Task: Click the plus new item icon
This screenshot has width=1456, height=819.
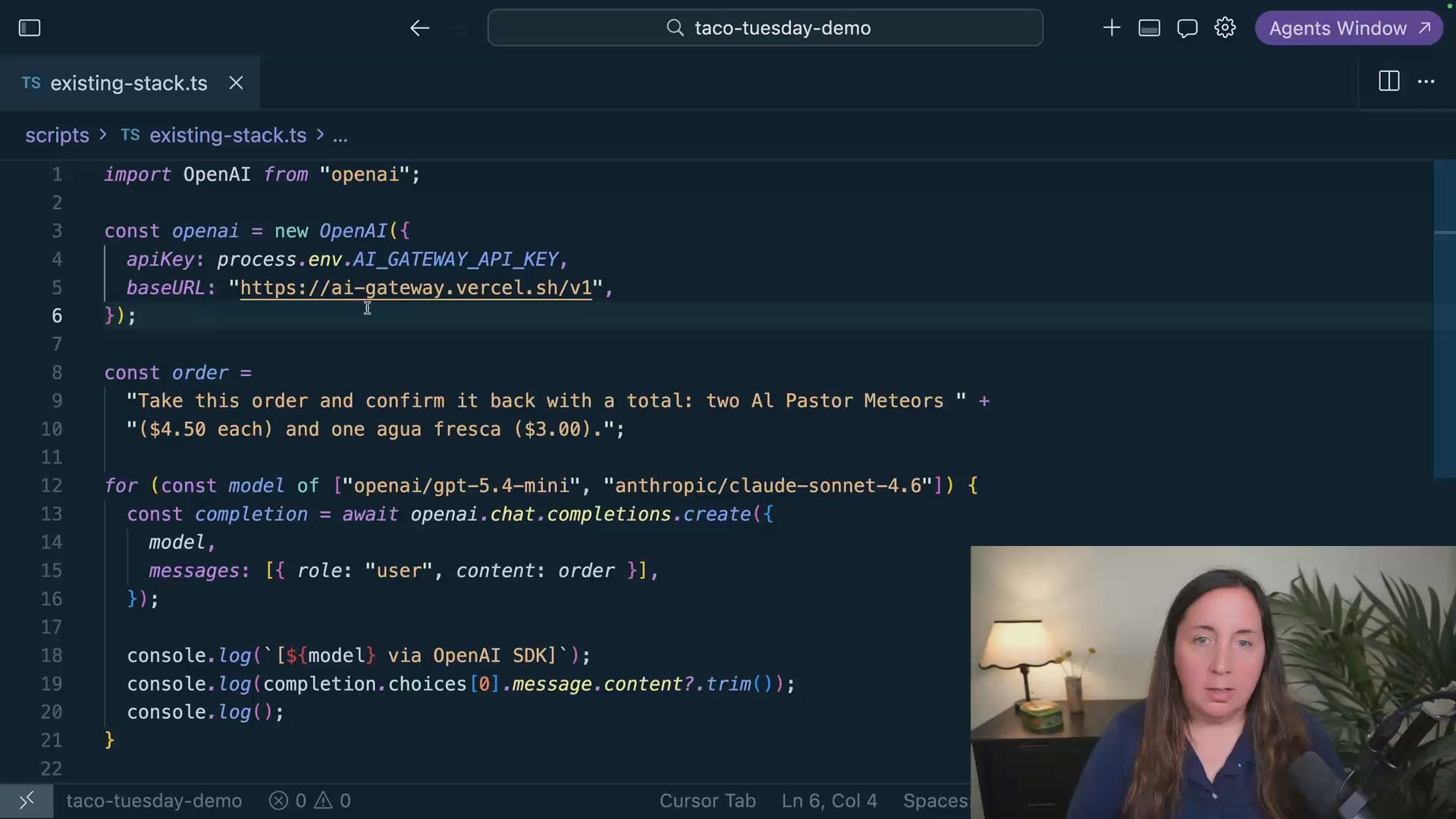Action: 1112,28
